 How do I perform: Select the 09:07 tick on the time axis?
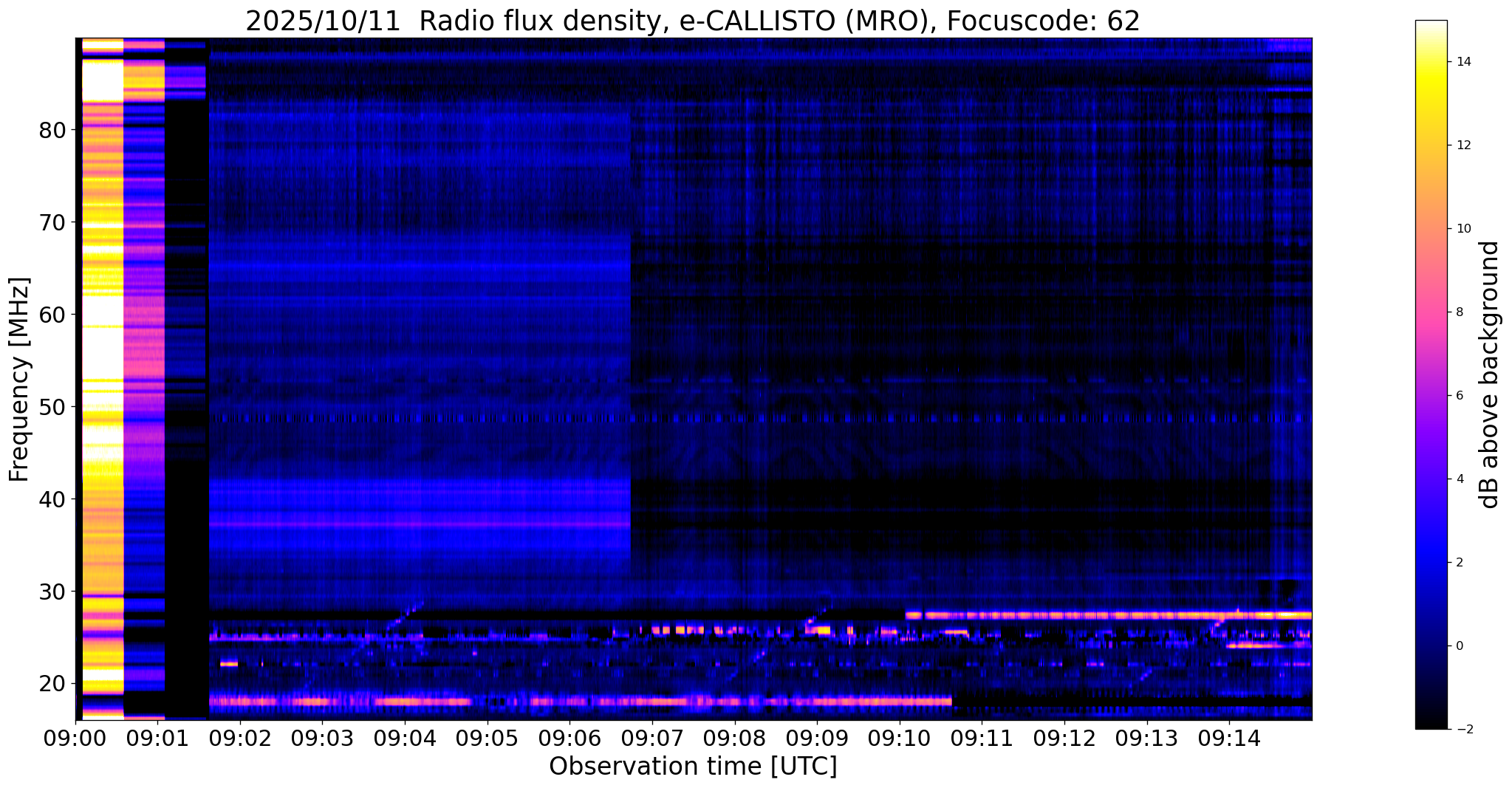(651, 739)
